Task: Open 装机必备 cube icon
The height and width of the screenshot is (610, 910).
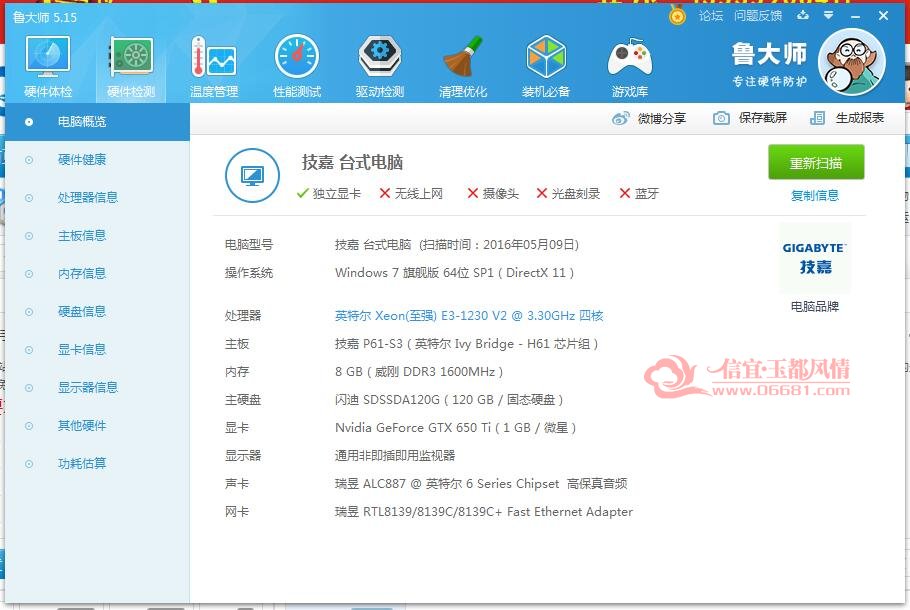Action: tap(546, 66)
